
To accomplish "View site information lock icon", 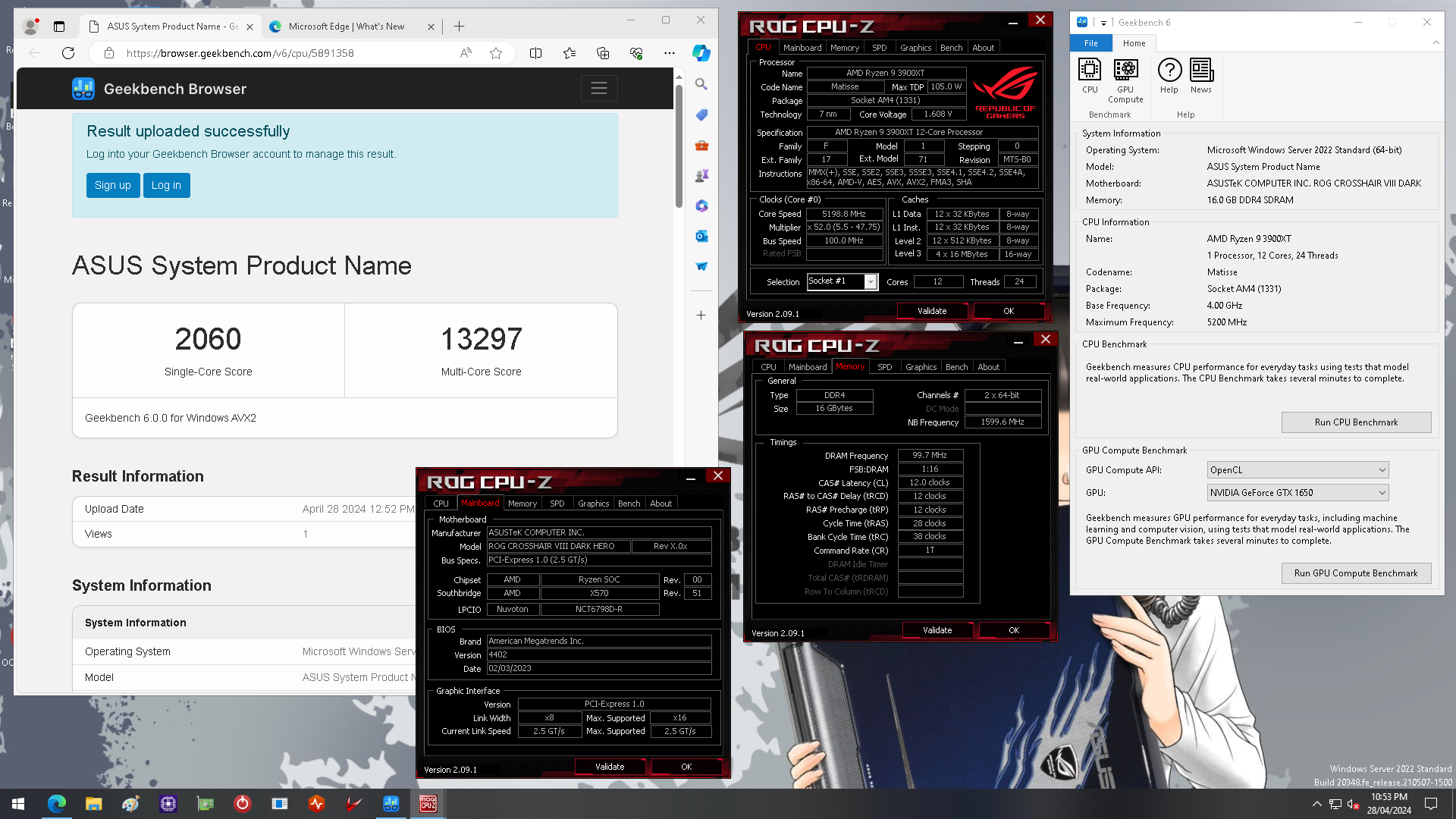I will pyautogui.click(x=109, y=53).
